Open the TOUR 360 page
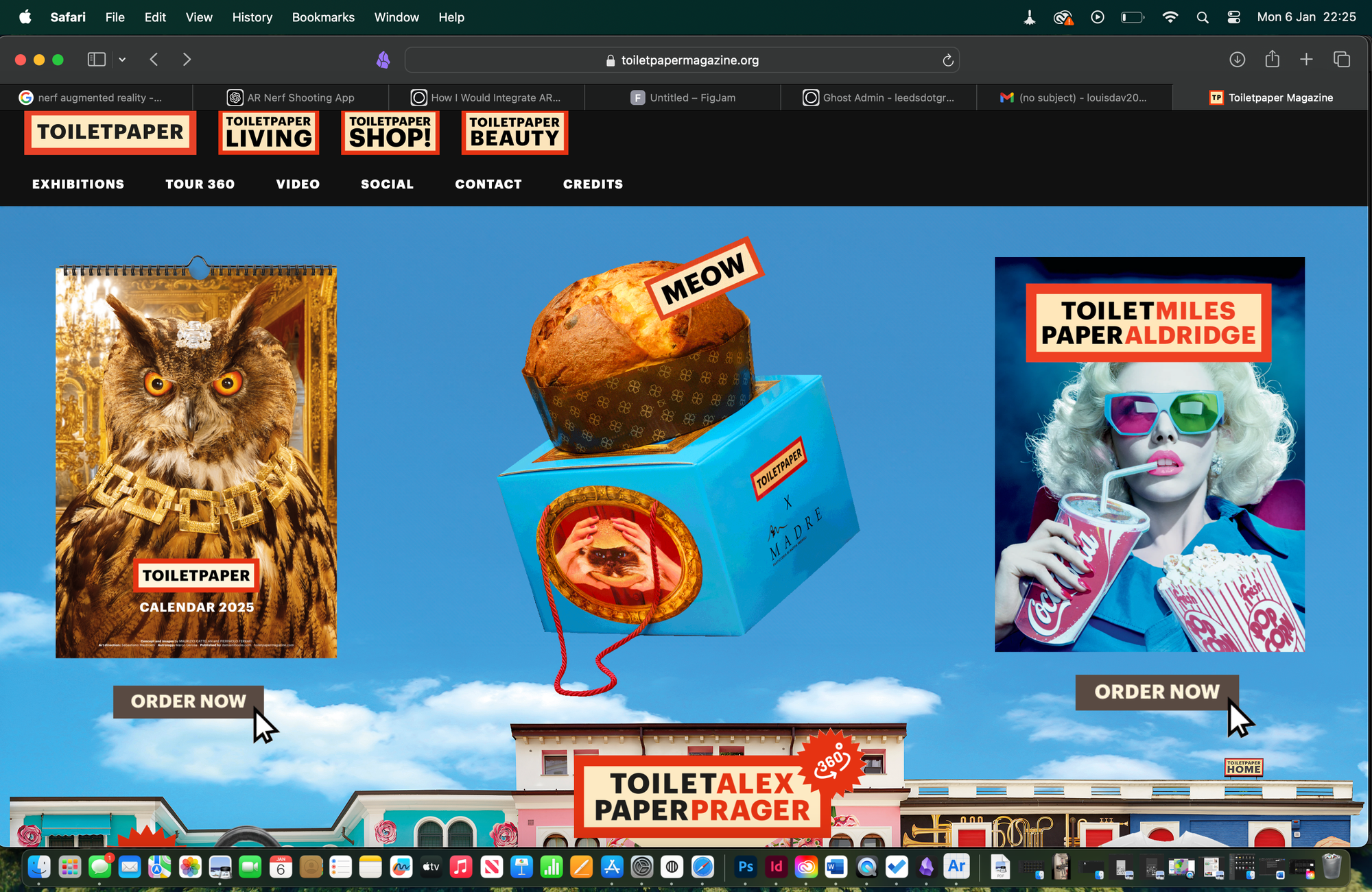The width and height of the screenshot is (1372, 892). click(200, 184)
